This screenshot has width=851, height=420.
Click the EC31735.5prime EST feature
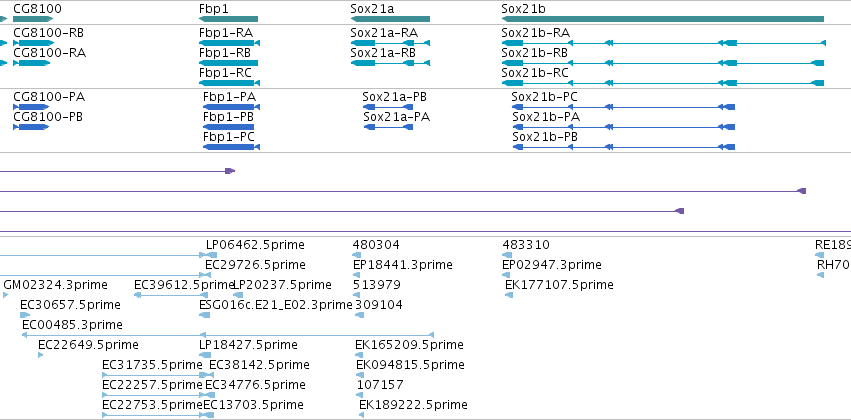(x=157, y=375)
